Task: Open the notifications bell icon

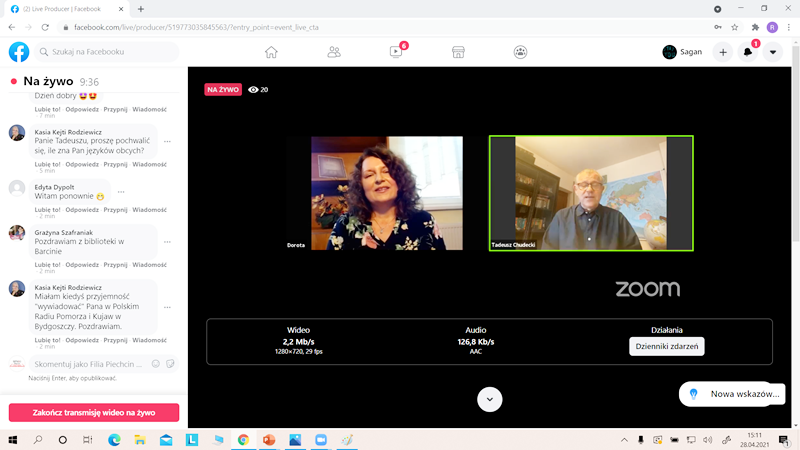Action: [748, 52]
